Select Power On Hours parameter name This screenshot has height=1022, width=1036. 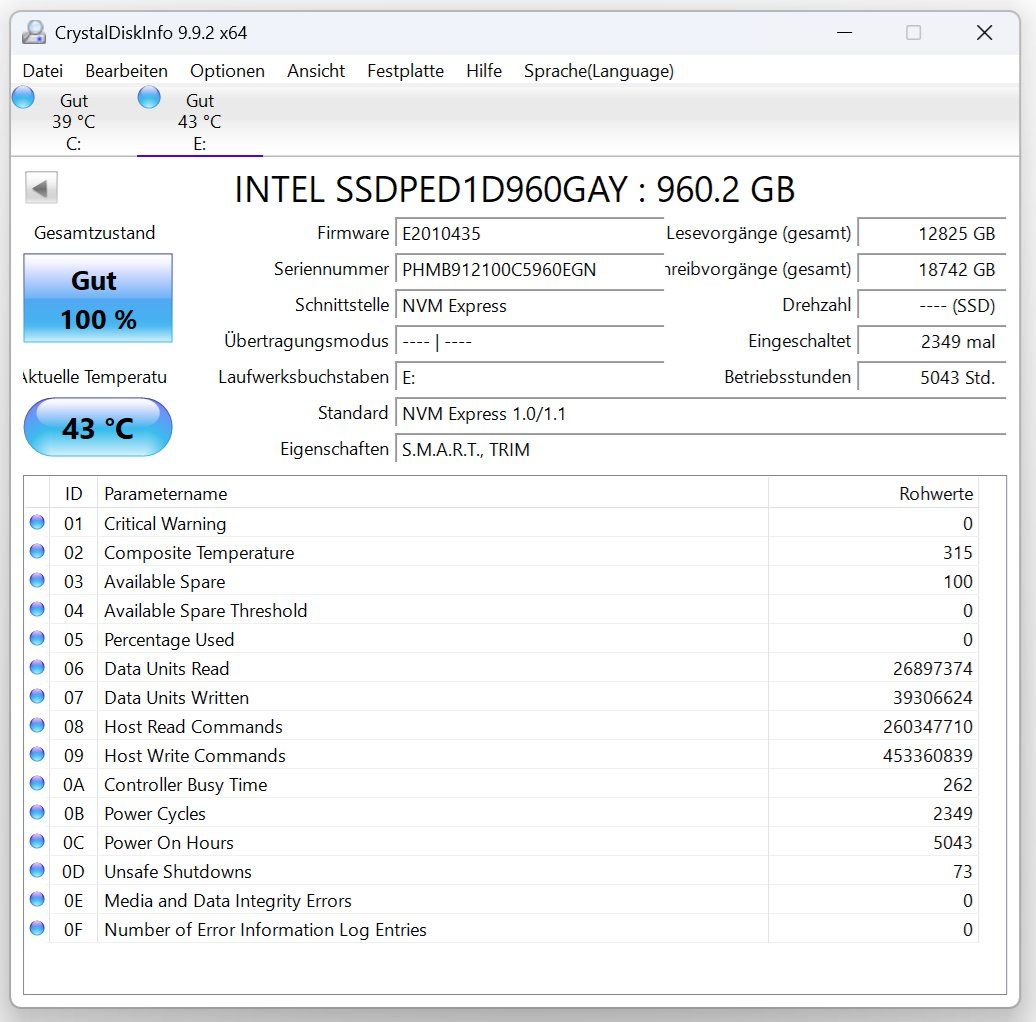[x=168, y=842]
